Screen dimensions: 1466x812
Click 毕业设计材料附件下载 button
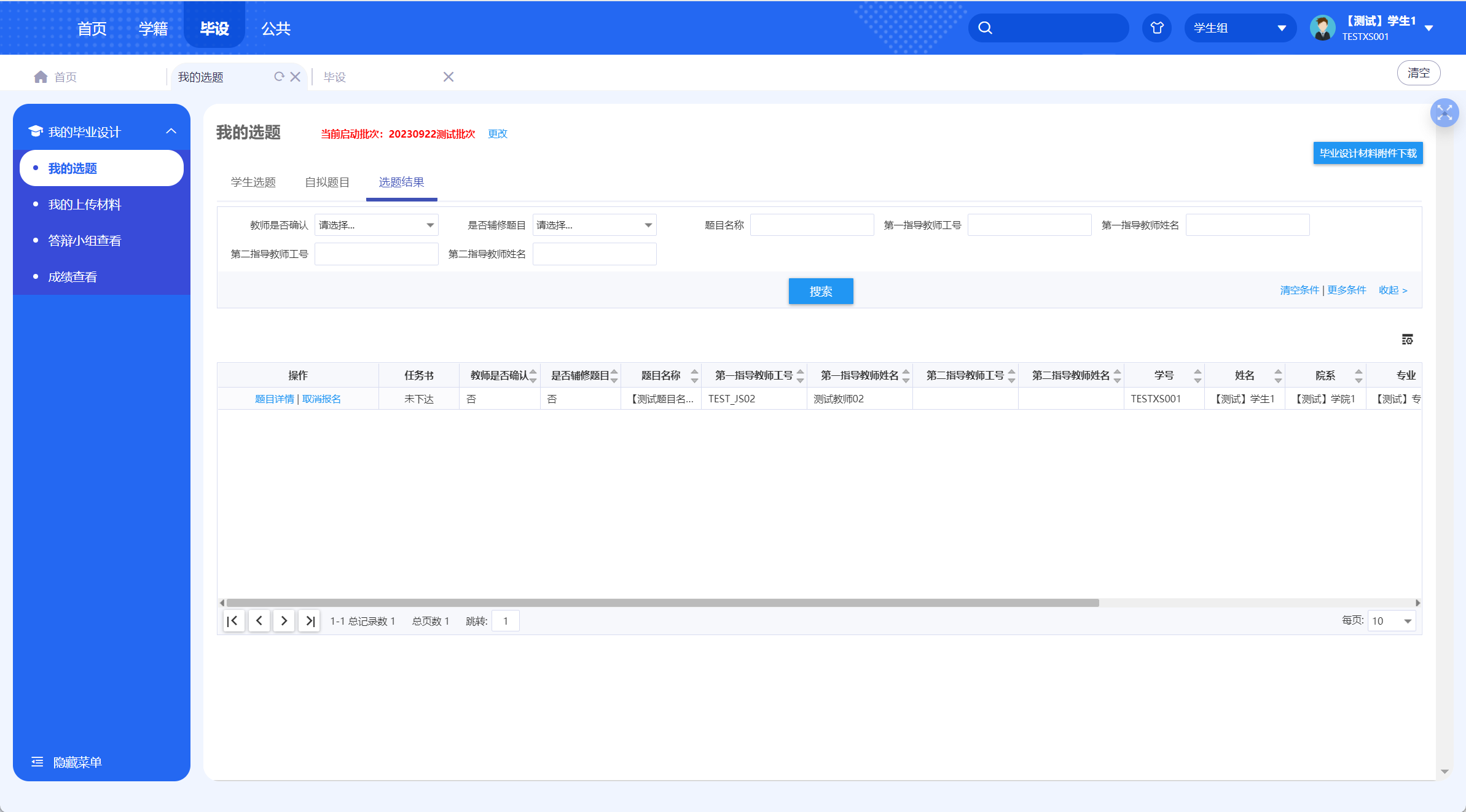(1368, 154)
